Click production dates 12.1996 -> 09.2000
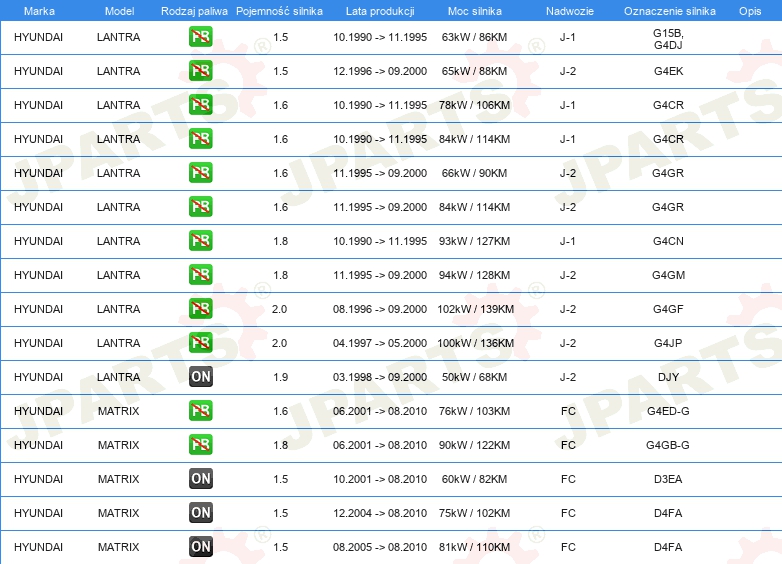Screen dimensions: 782x564 [380, 71]
